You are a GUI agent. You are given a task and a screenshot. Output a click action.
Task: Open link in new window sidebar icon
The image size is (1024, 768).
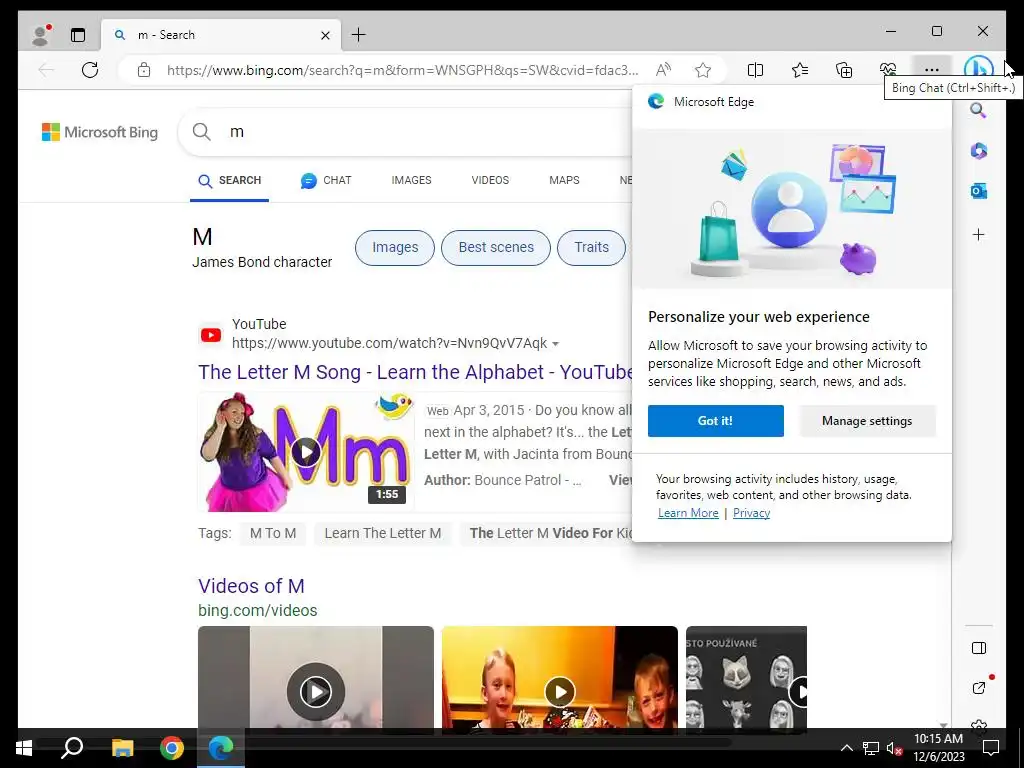pyautogui.click(x=978, y=687)
